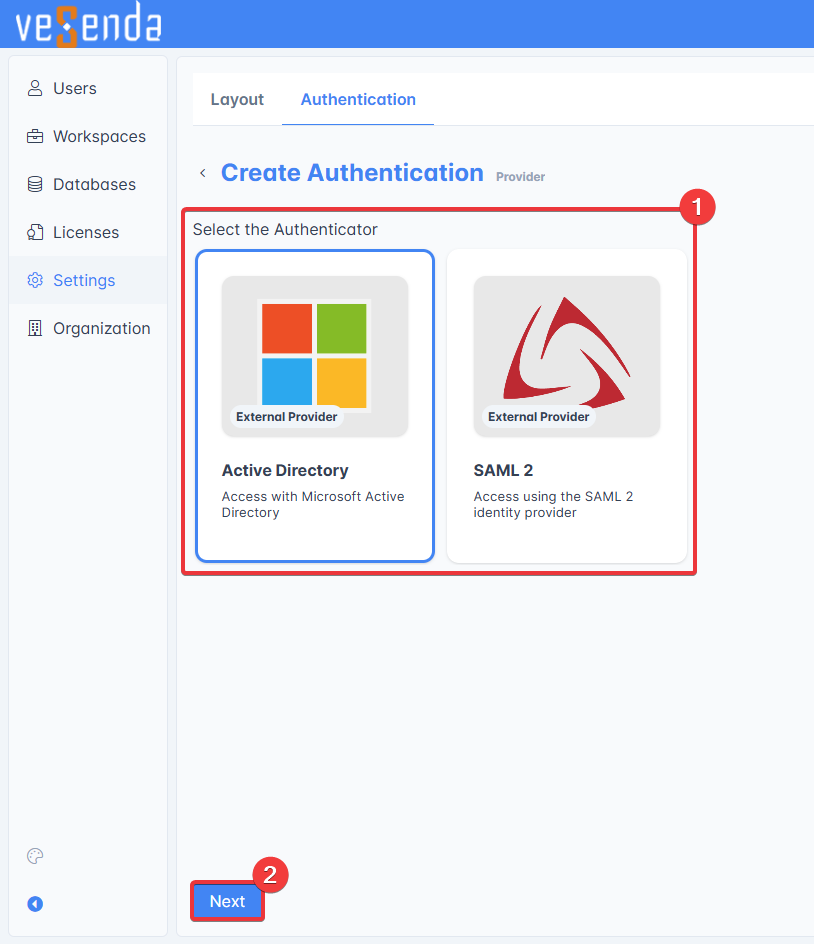Click the small 'Provider' subtitle text
Viewport: 814px width, 944px height.
click(520, 177)
